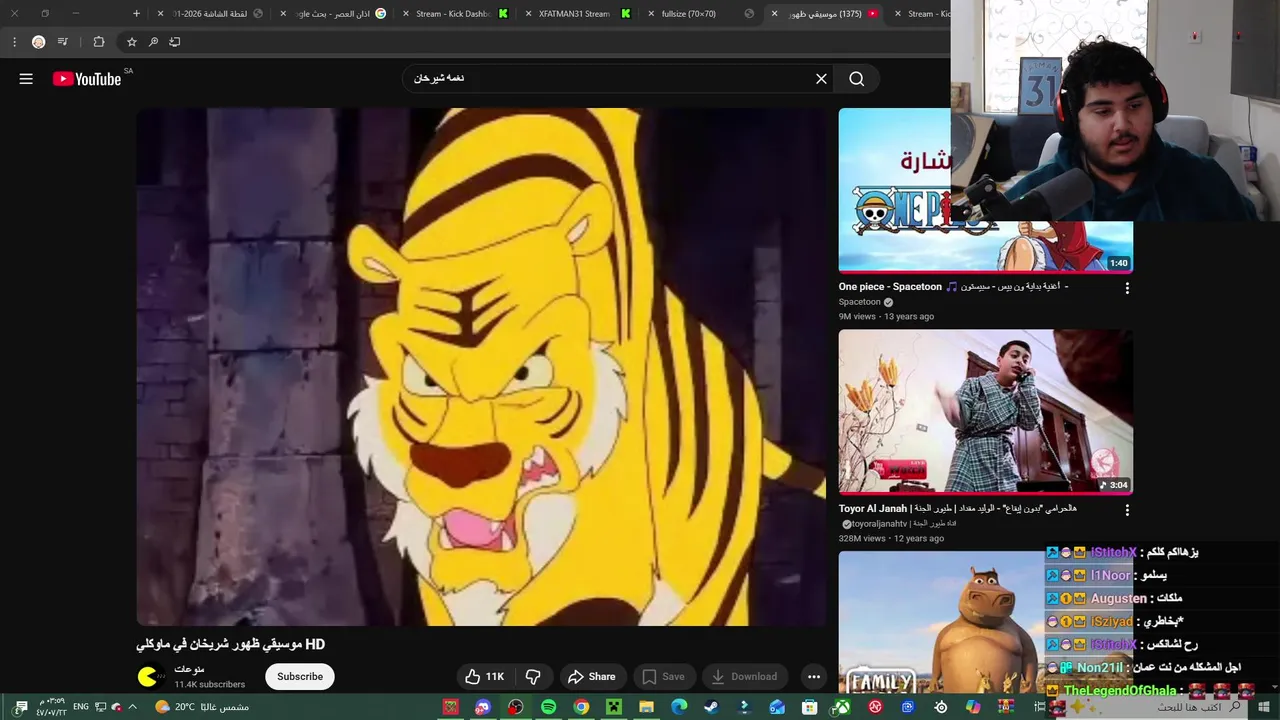Open more actions menu beside Download
The width and height of the screenshot is (1280, 720).
coord(814,677)
